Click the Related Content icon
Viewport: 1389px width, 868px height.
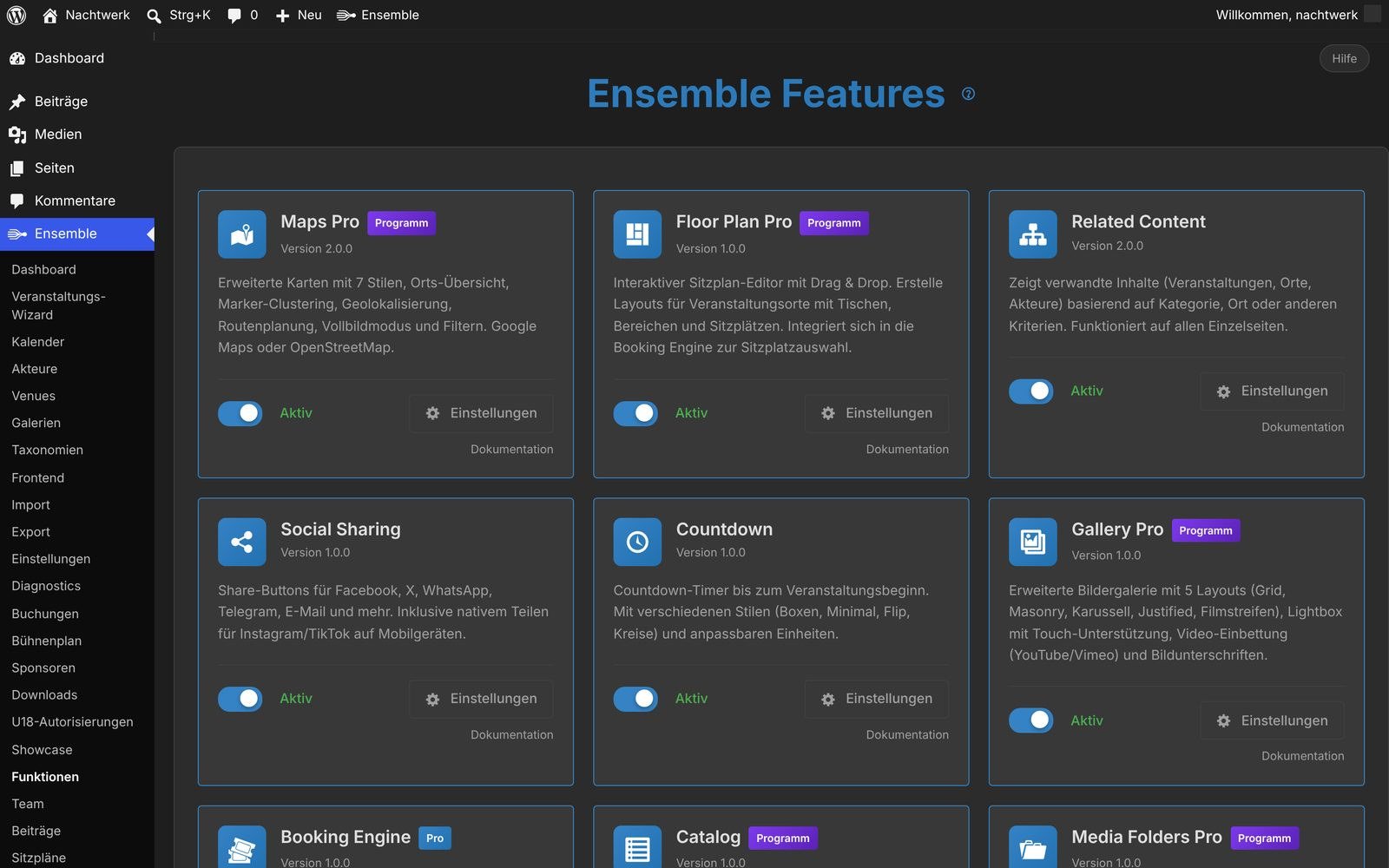click(x=1033, y=234)
